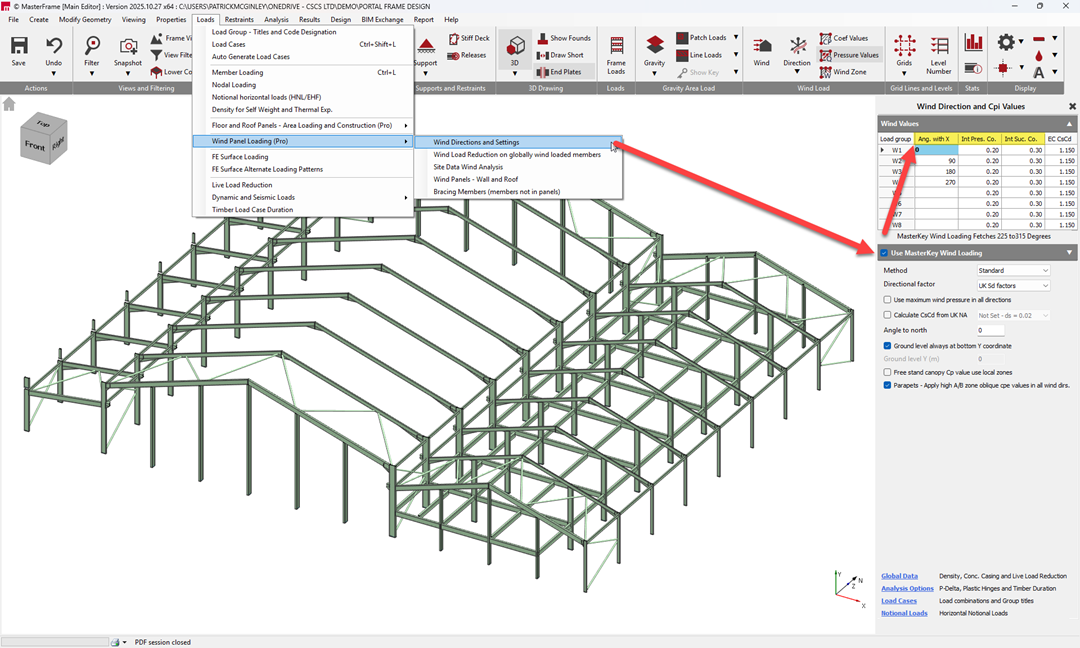This screenshot has width=1080, height=648.
Task: Open the Grids tool
Action: pos(904,45)
